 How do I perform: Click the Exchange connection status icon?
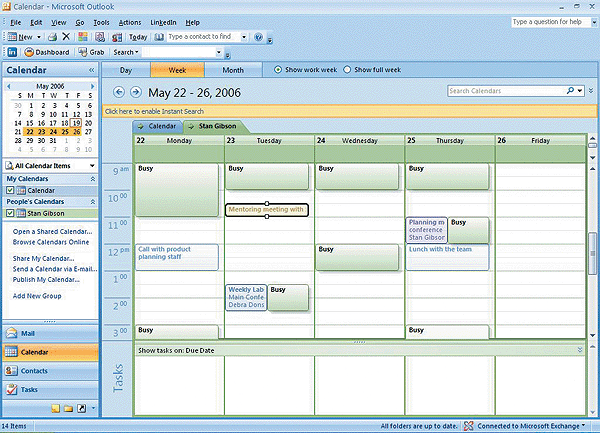coord(468,426)
